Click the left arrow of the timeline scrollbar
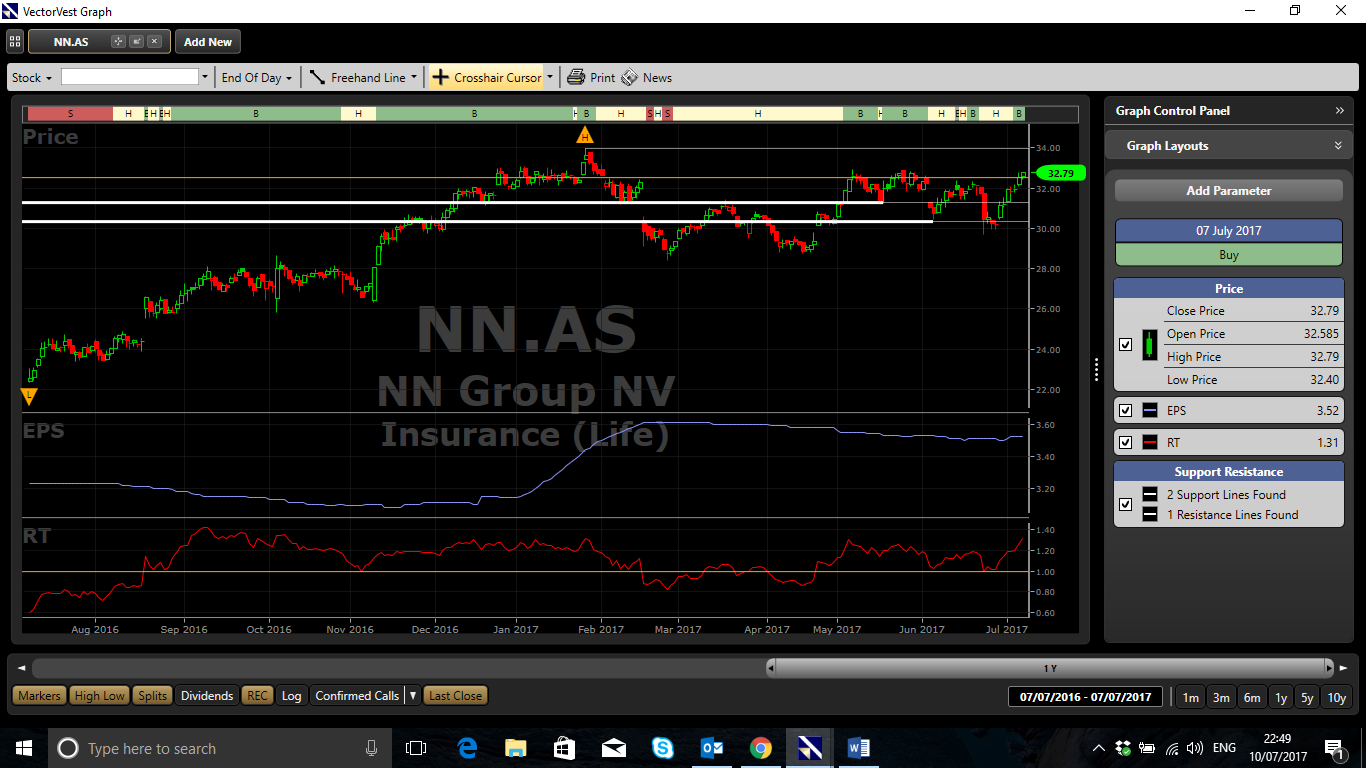Image resolution: width=1366 pixels, height=768 pixels. pyautogui.click(x=22, y=668)
